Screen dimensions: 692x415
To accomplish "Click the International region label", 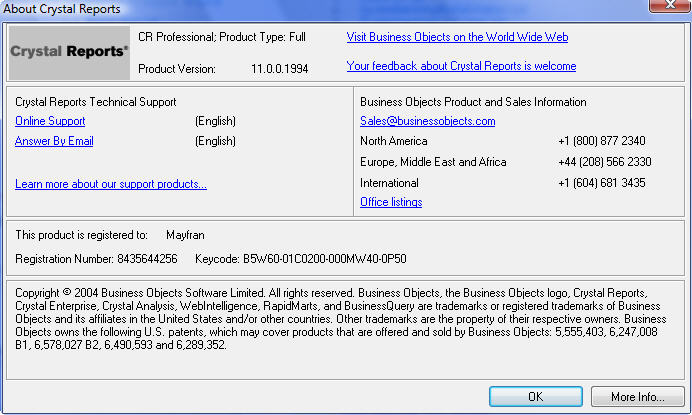I will pyautogui.click(x=389, y=183).
